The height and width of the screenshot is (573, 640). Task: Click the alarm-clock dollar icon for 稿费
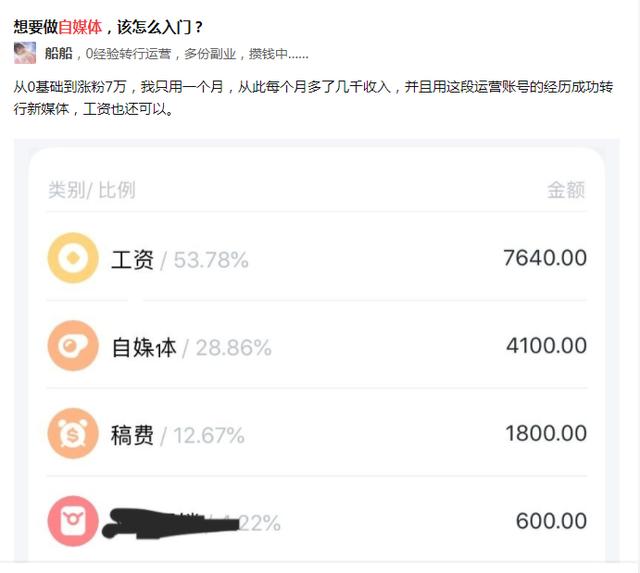[73, 433]
